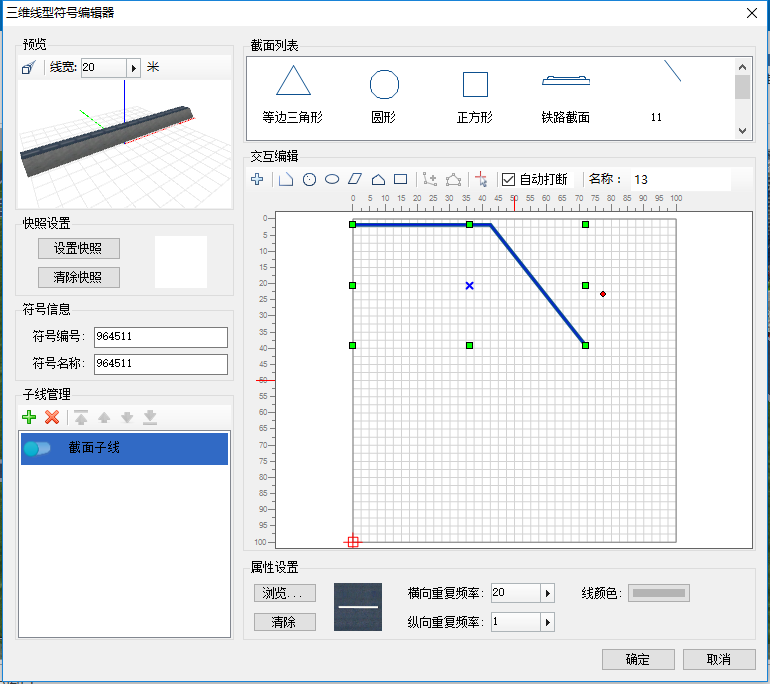This screenshot has height=684, width=770.
Task: Select the polyline drawing tool
Action: tap(286, 180)
